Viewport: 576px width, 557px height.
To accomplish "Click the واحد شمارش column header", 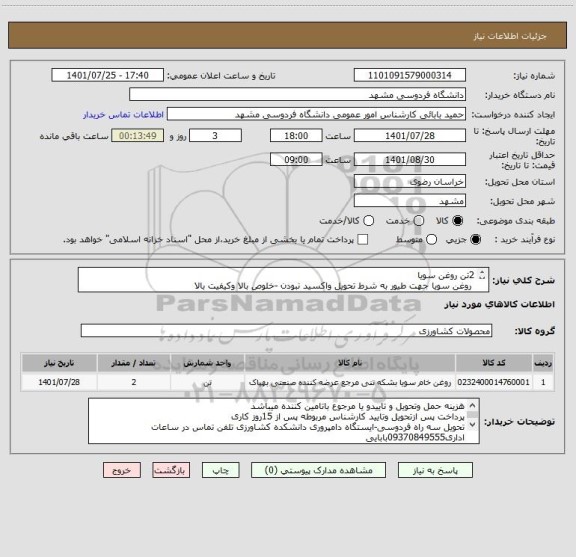I will pos(207,363).
